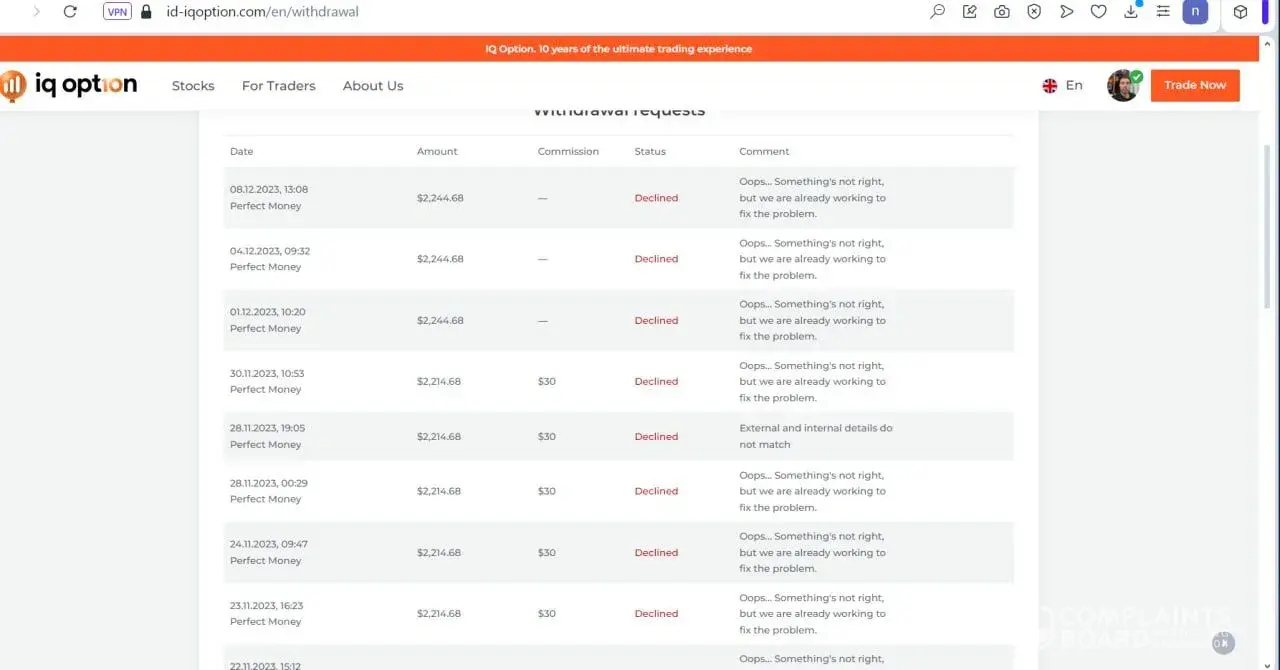This screenshot has width=1280, height=670.
Task: Open the cube extensions icon
Action: pyautogui.click(x=1240, y=12)
